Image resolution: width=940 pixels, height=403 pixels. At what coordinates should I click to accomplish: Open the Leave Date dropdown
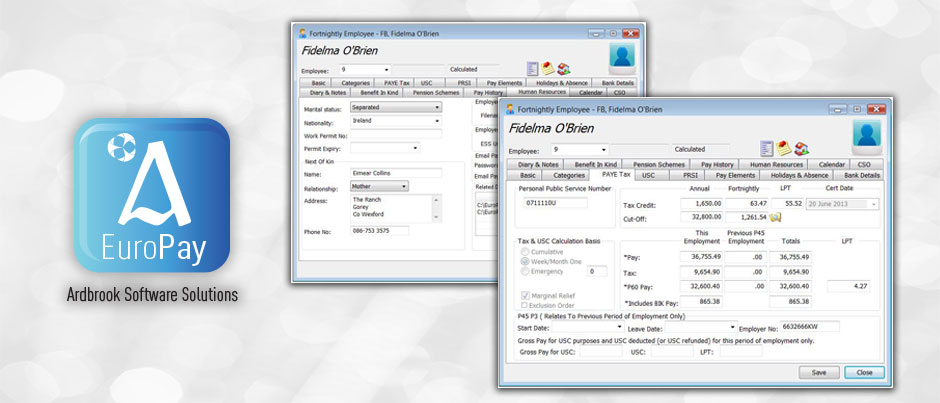pos(732,328)
